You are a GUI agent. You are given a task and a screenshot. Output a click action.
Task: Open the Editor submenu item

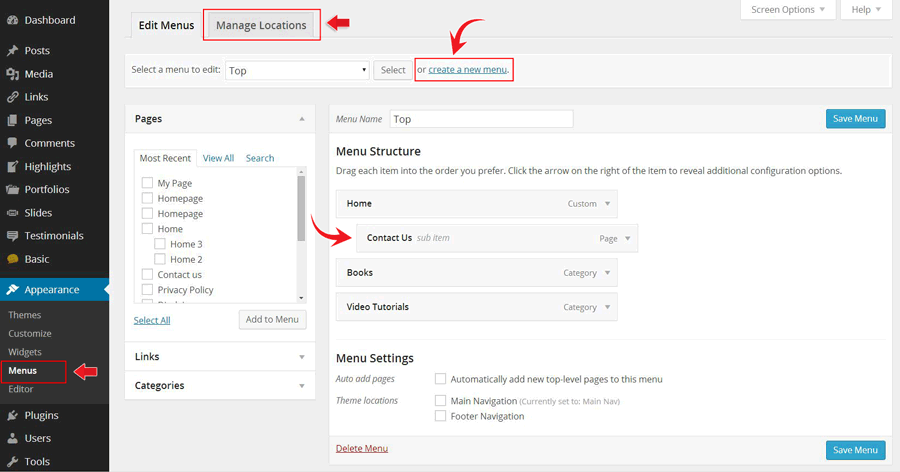click(x=21, y=389)
